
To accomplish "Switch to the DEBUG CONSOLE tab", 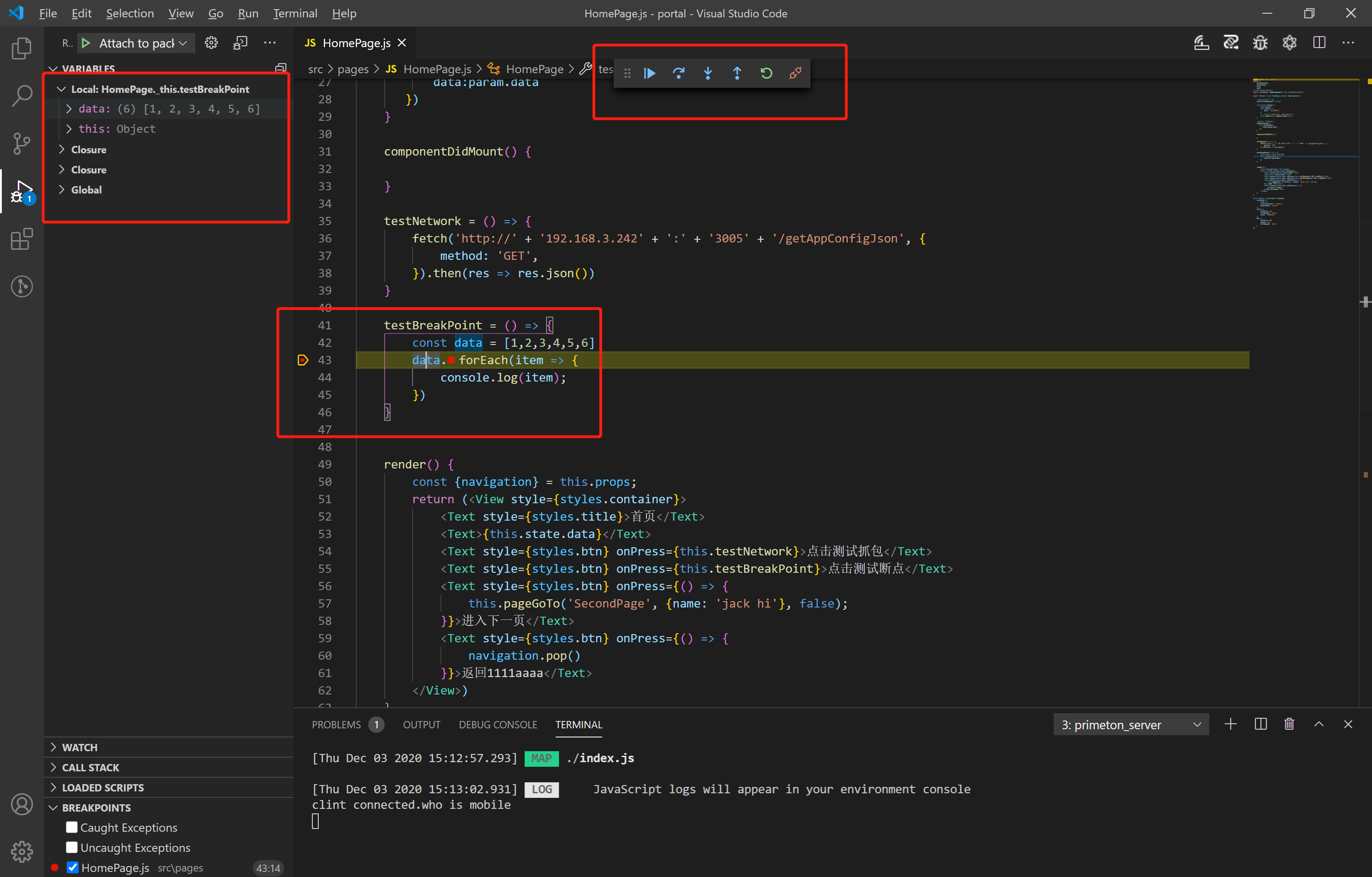I will (498, 724).
